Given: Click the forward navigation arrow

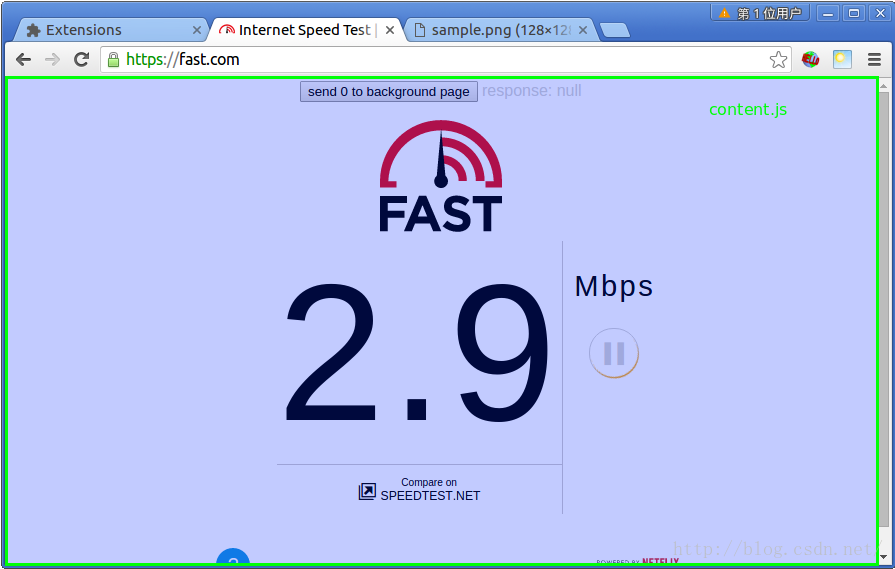Looking at the screenshot, I should pos(52,59).
